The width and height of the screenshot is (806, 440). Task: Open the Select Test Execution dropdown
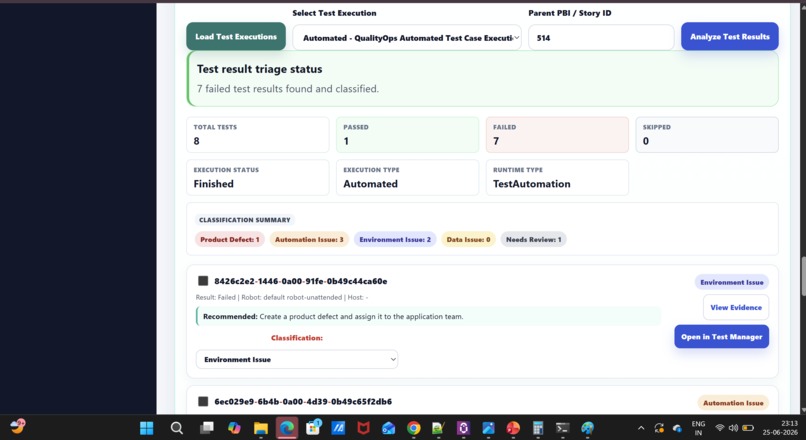[x=407, y=38]
